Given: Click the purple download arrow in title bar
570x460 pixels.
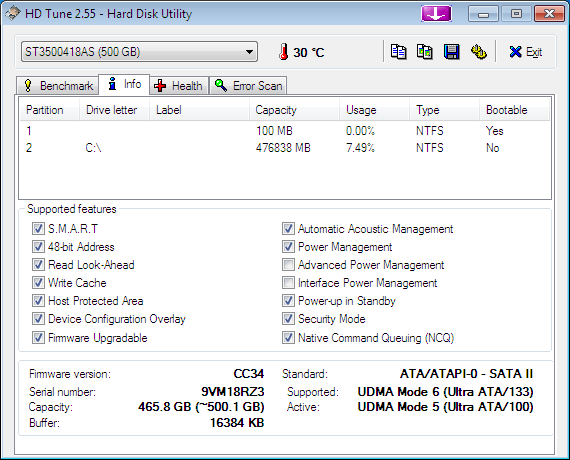Looking at the screenshot, I should pos(436,14).
